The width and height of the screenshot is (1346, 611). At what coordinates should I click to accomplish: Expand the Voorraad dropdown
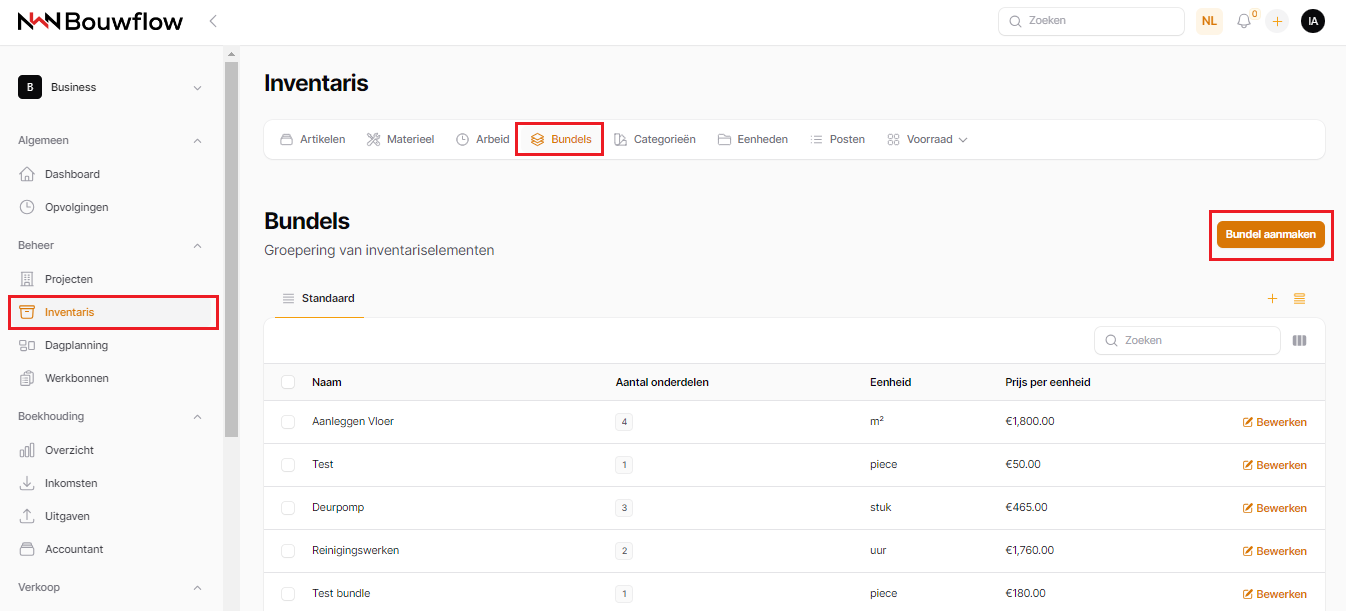pyautogui.click(x=927, y=140)
